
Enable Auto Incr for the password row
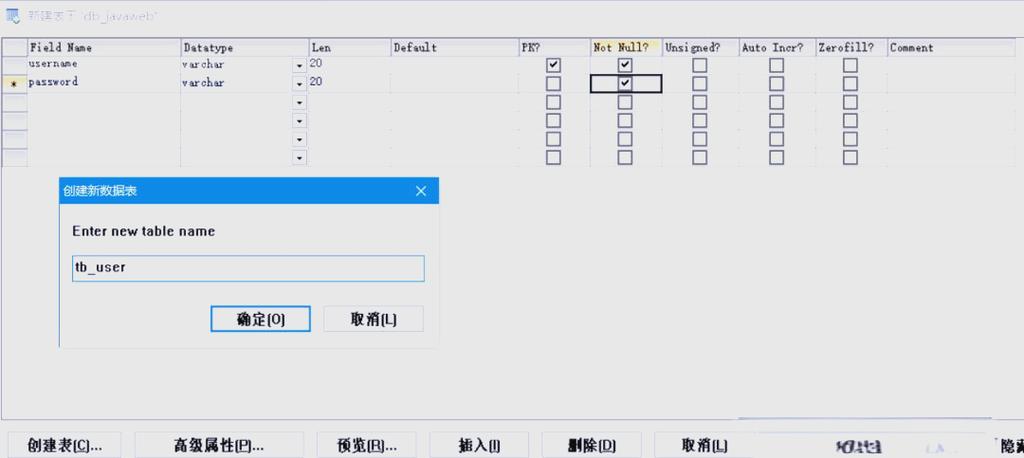(x=776, y=84)
